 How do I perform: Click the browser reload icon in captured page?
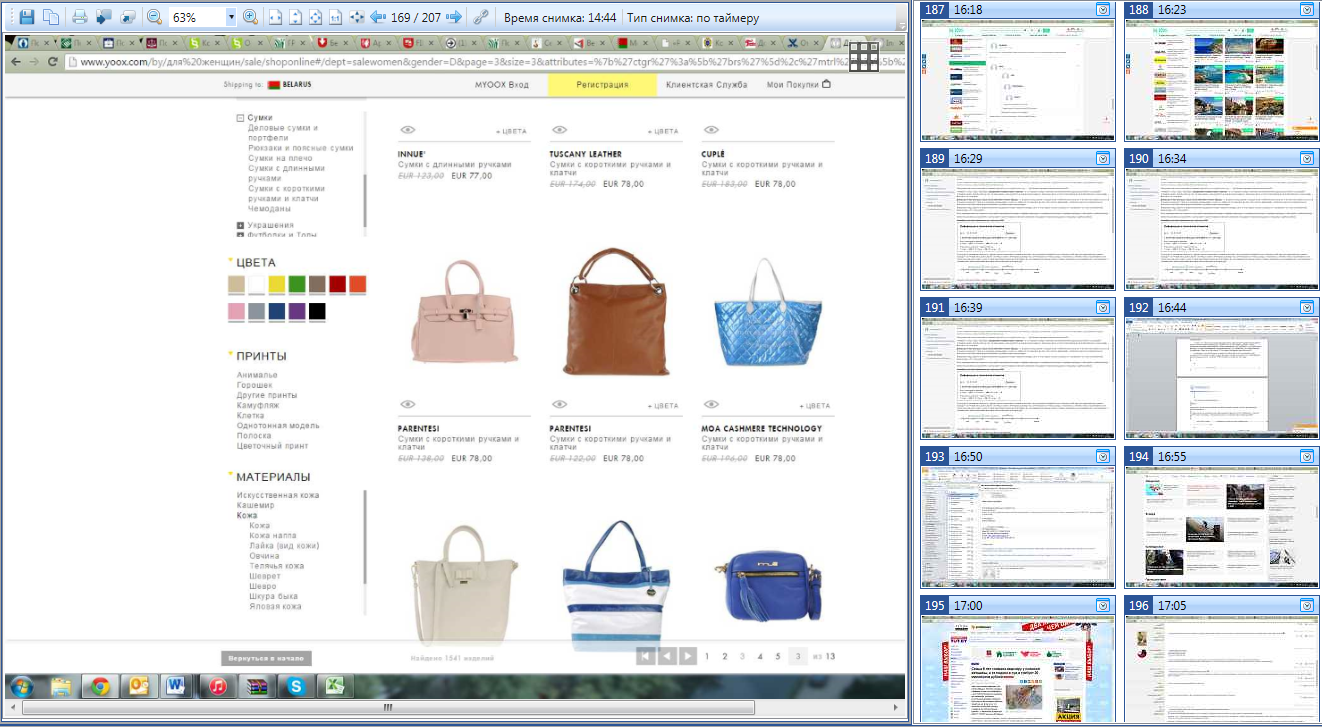click(x=55, y=62)
